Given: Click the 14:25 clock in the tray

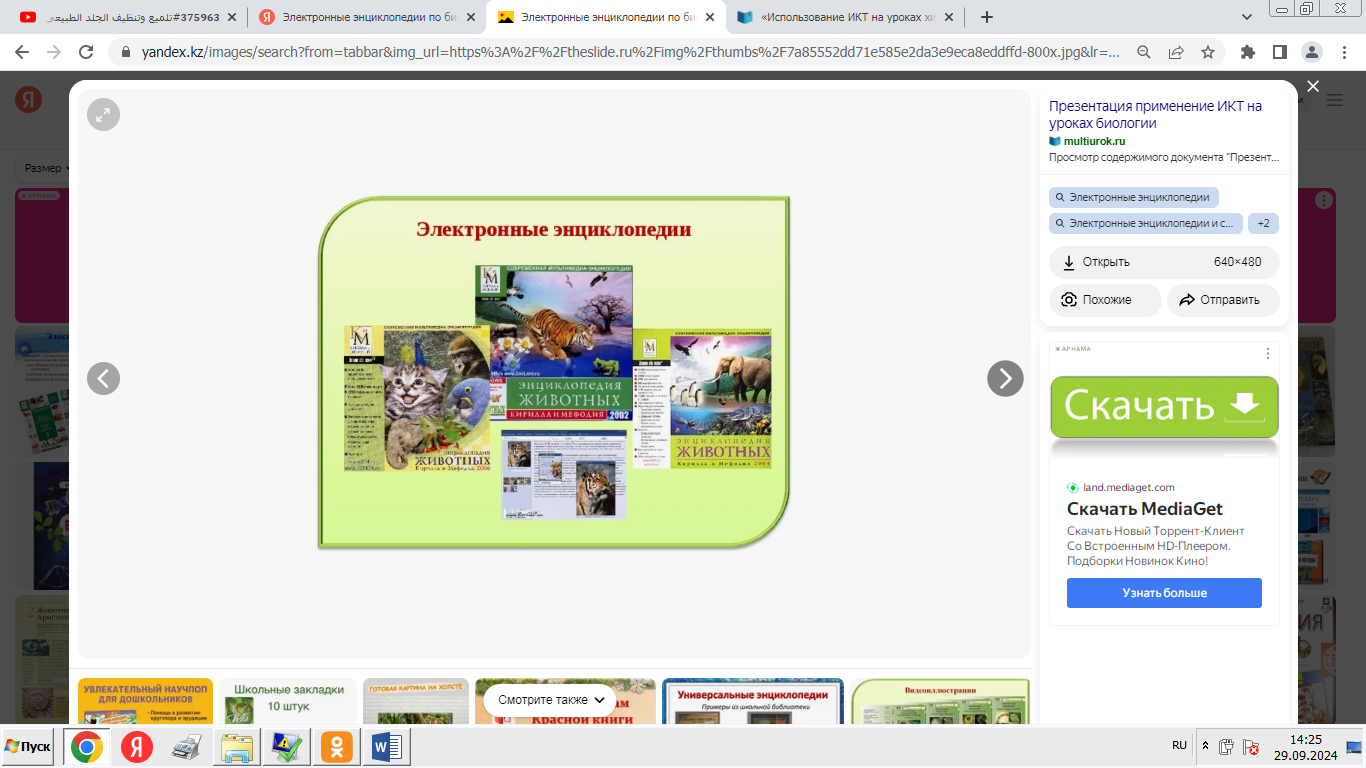Looking at the screenshot, I should pos(1306,747).
